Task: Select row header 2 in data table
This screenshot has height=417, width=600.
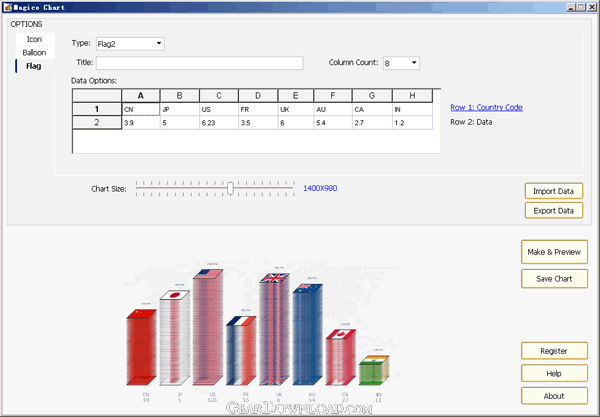Action: pos(97,122)
